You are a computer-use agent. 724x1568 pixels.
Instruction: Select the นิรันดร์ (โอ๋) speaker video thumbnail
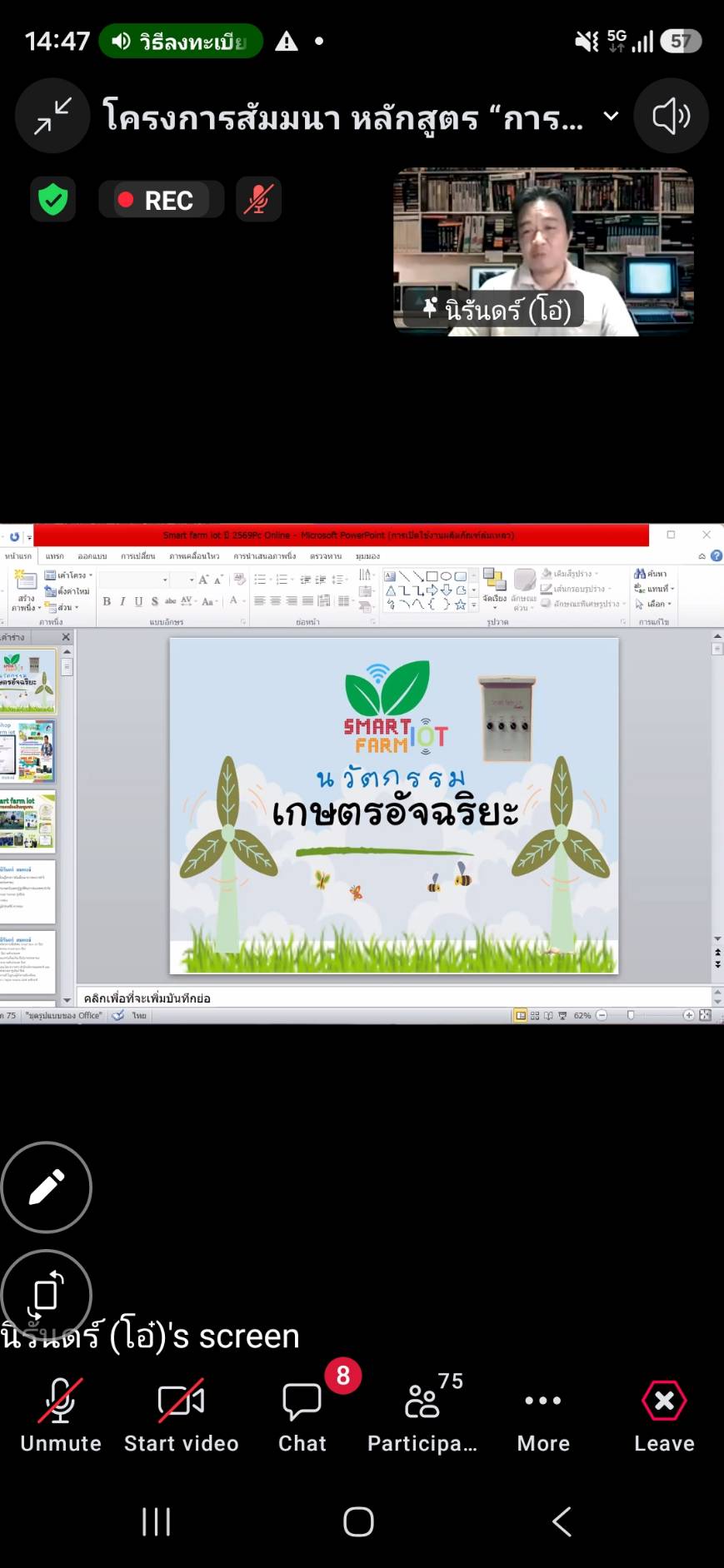pyautogui.click(x=543, y=252)
